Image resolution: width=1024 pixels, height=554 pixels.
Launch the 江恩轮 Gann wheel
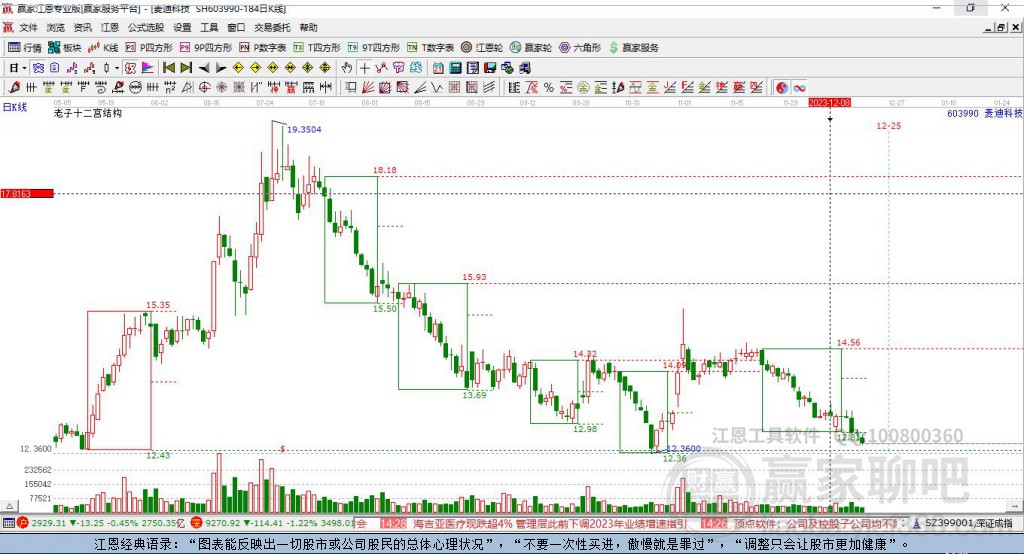pyautogui.click(x=482, y=48)
